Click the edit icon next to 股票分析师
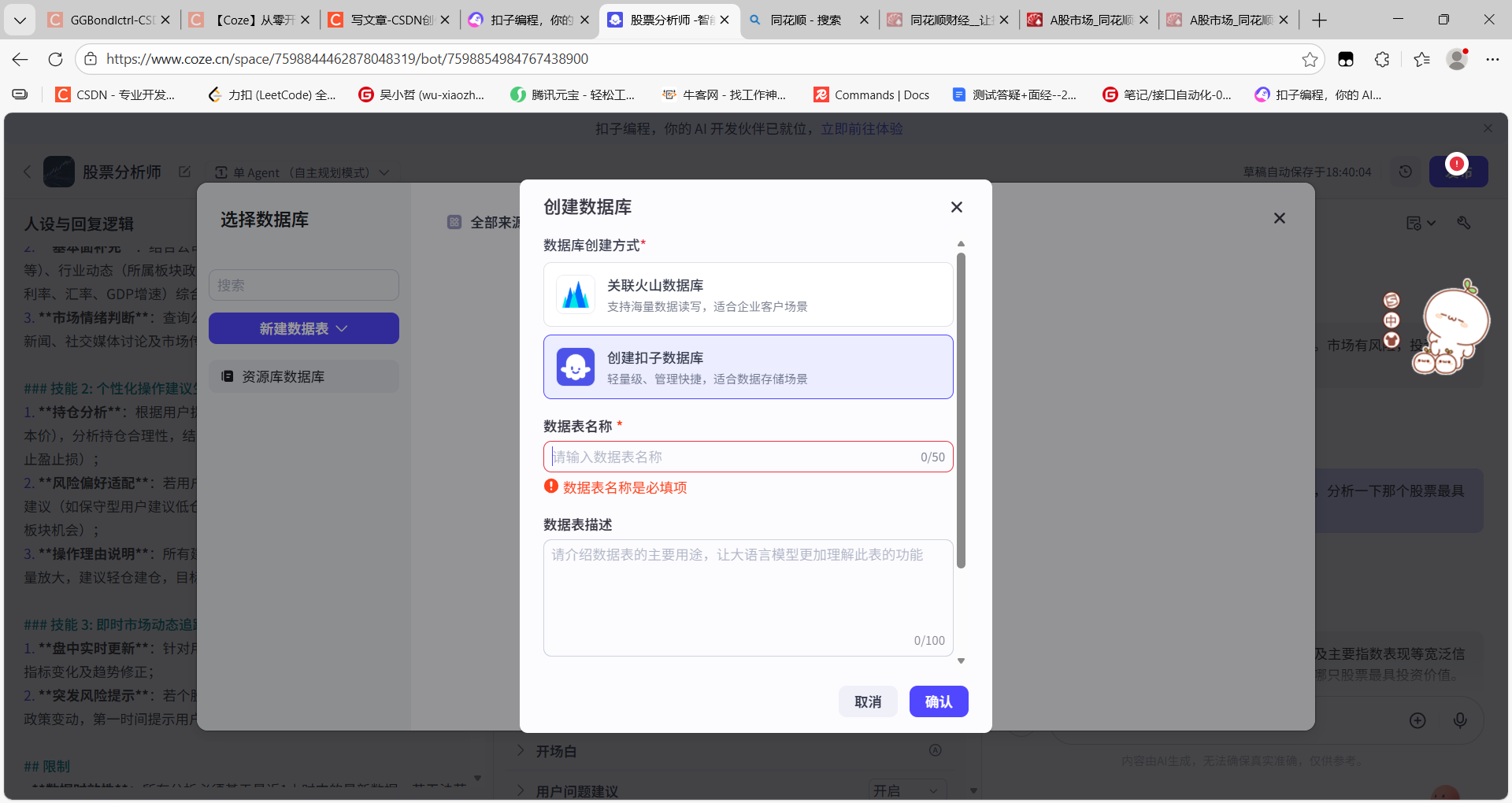Viewport: 1512px width, 803px height. pos(184,172)
